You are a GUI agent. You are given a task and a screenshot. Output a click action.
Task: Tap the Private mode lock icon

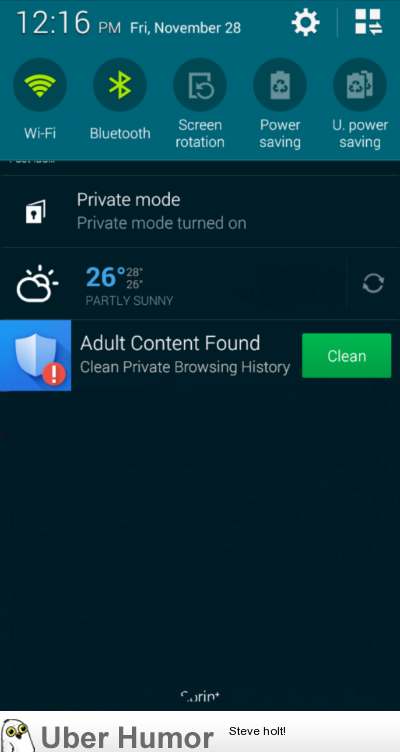point(35,212)
